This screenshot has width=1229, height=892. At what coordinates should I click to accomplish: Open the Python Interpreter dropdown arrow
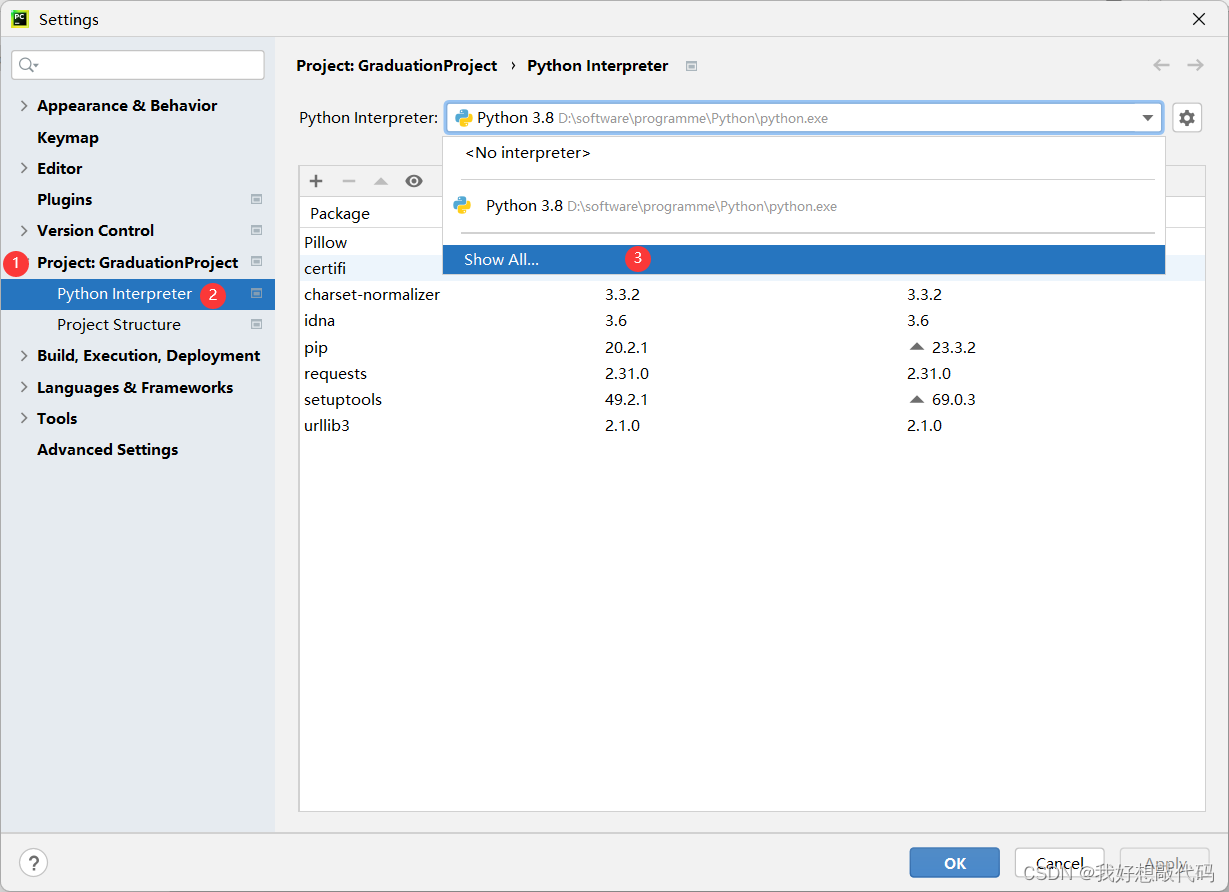point(1148,118)
